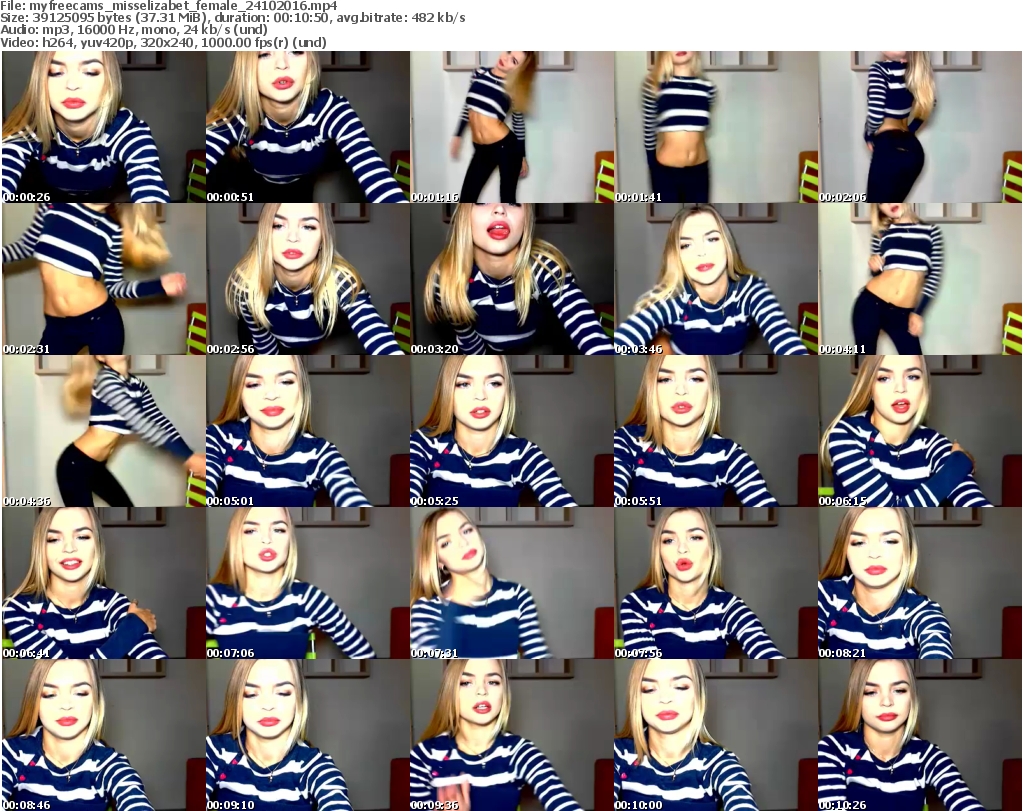
Task: Open the frame at 00:06:15
Action: tap(920, 431)
